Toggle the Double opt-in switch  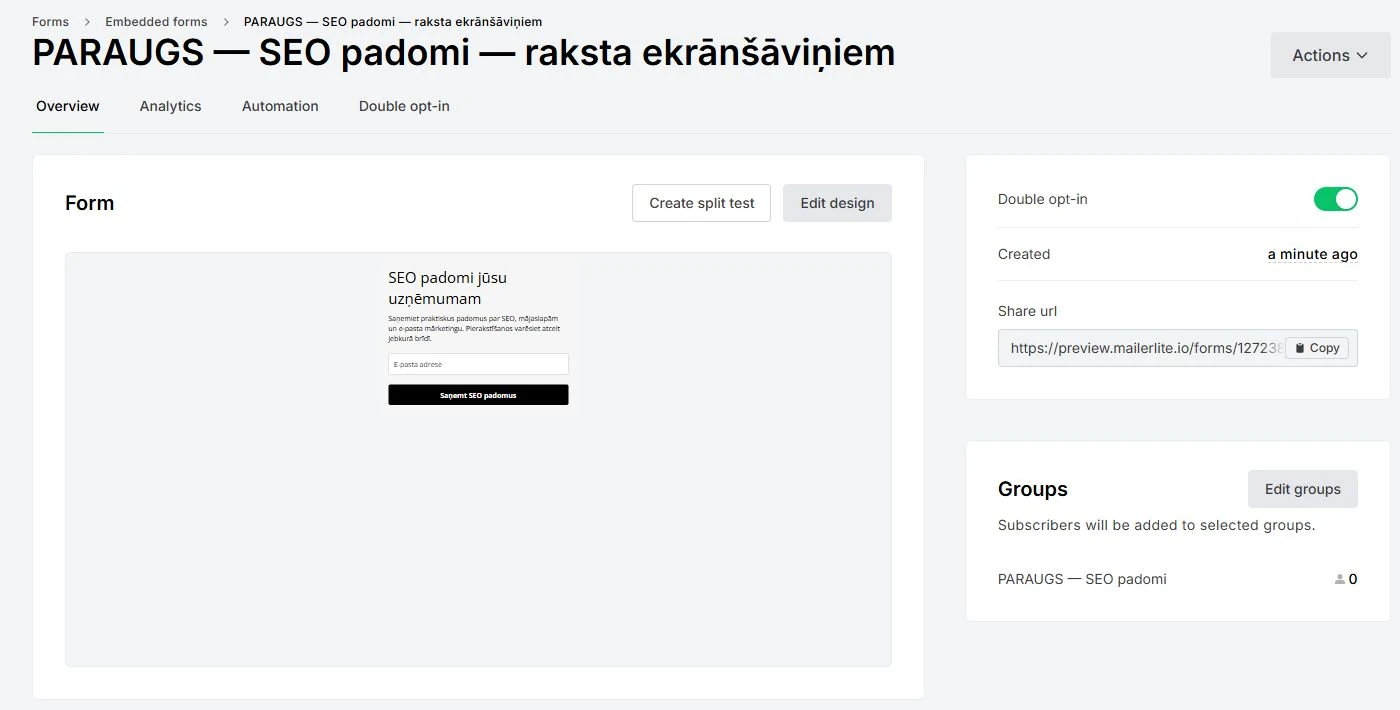[1335, 199]
